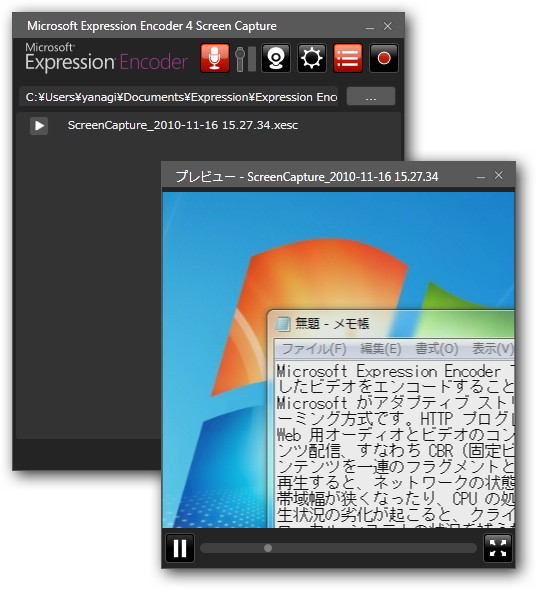Minimize the Screen Capture main window
536x589 pixels.
[370, 27]
